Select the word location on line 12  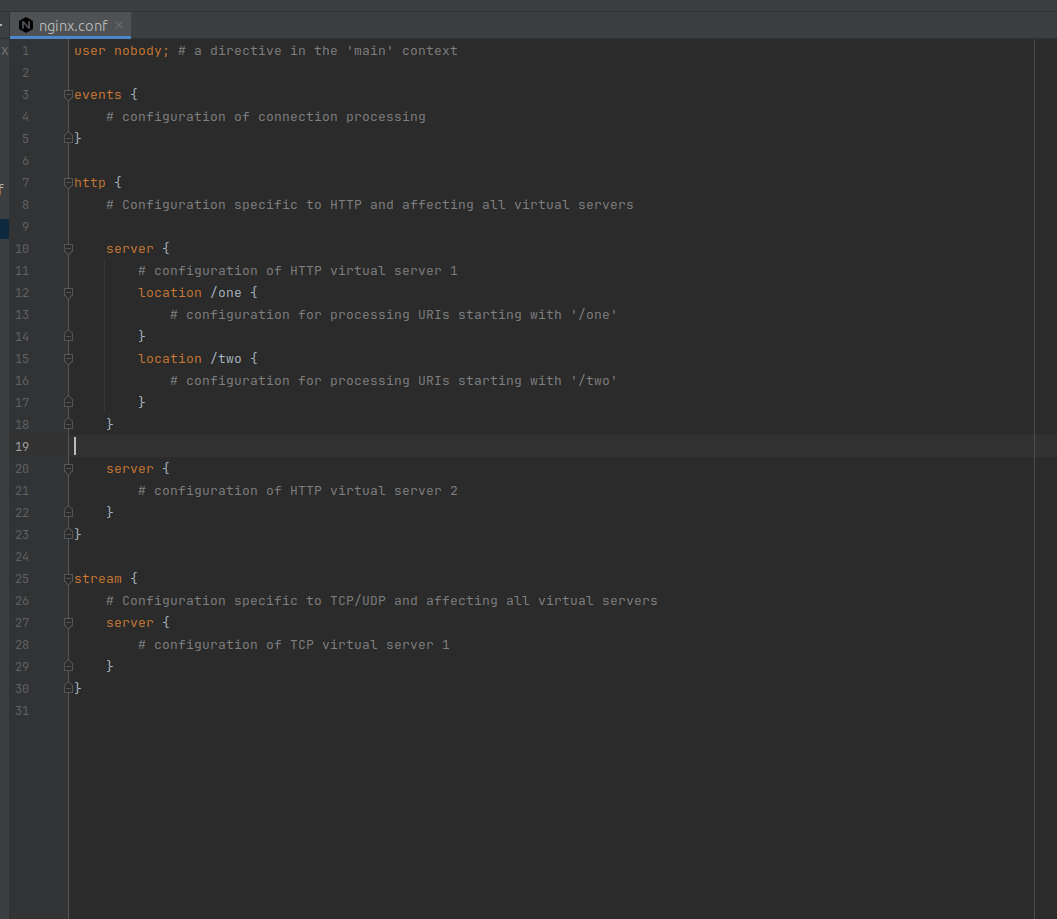click(x=170, y=292)
